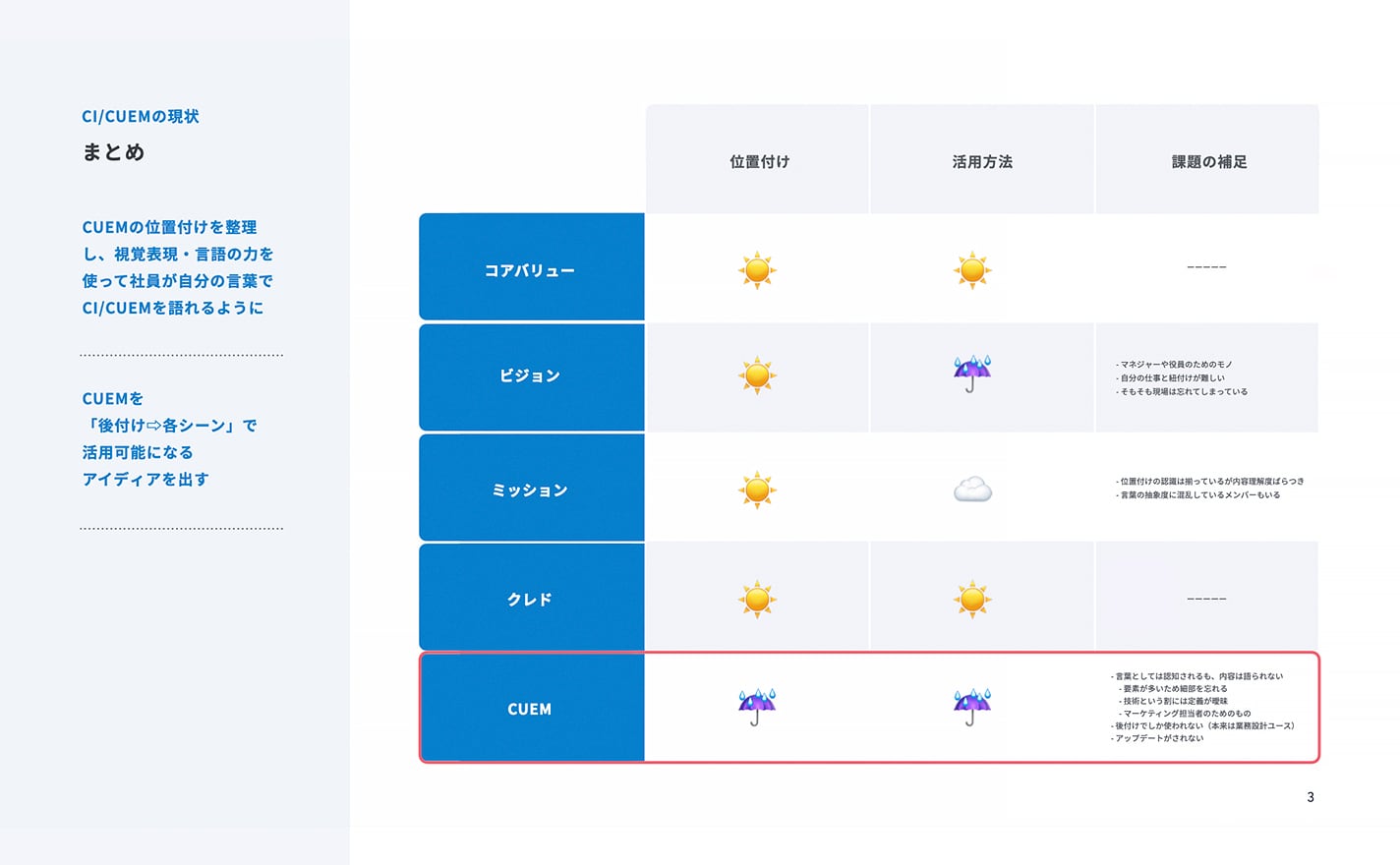Click the sun icon in クレド 位置付け cell
The height and width of the screenshot is (865, 1400).
click(x=757, y=599)
